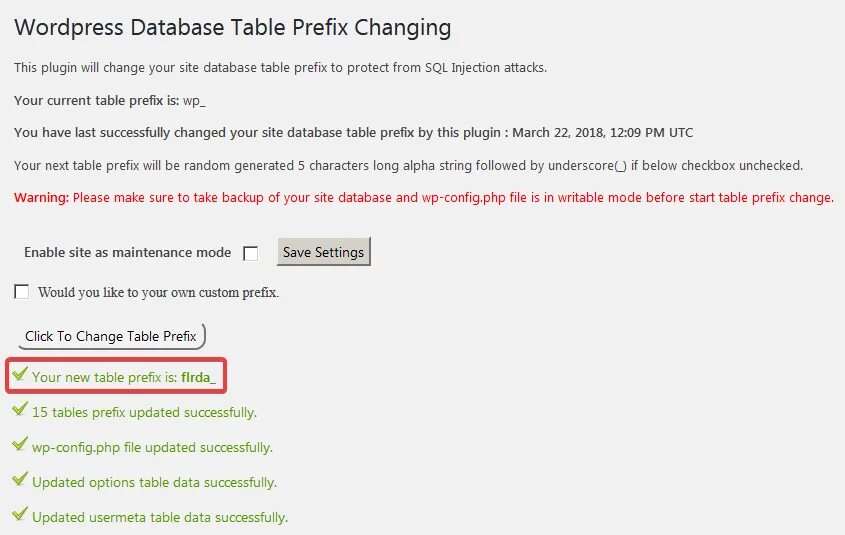Image resolution: width=845 pixels, height=535 pixels.
Task: Click the checkmark next to 15 tables updated
Action: [20, 410]
